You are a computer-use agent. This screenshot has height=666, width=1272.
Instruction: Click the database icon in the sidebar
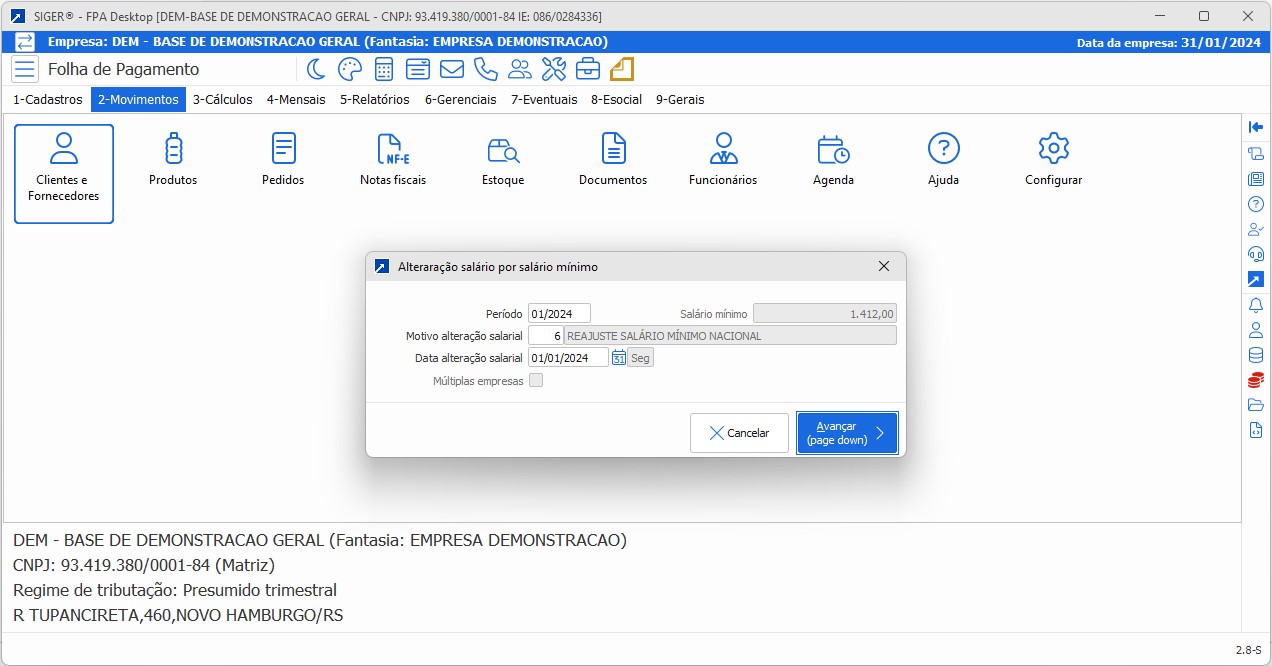[x=1256, y=355]
